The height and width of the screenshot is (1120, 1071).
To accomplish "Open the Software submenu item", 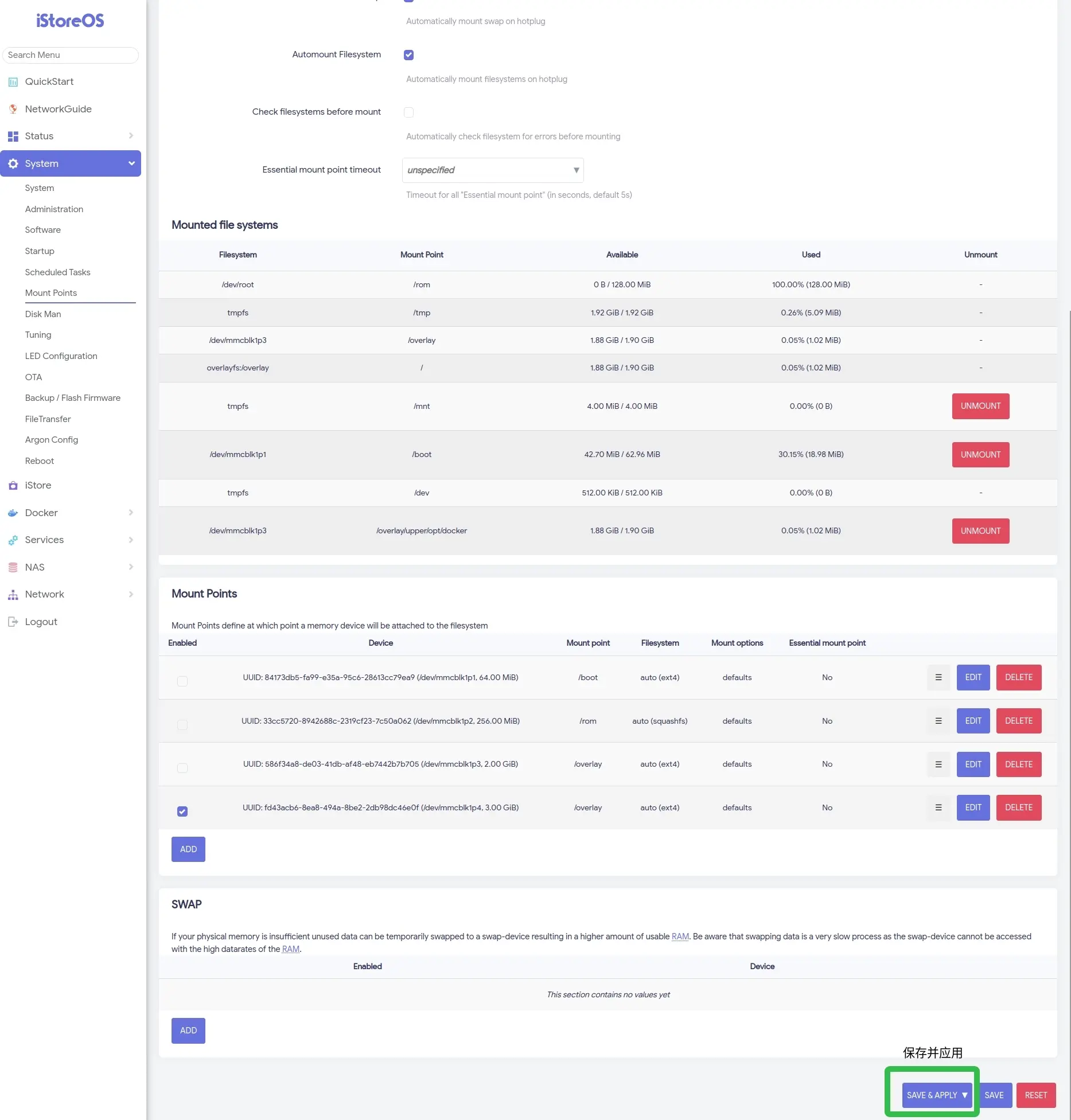I will tap(42, 230).
